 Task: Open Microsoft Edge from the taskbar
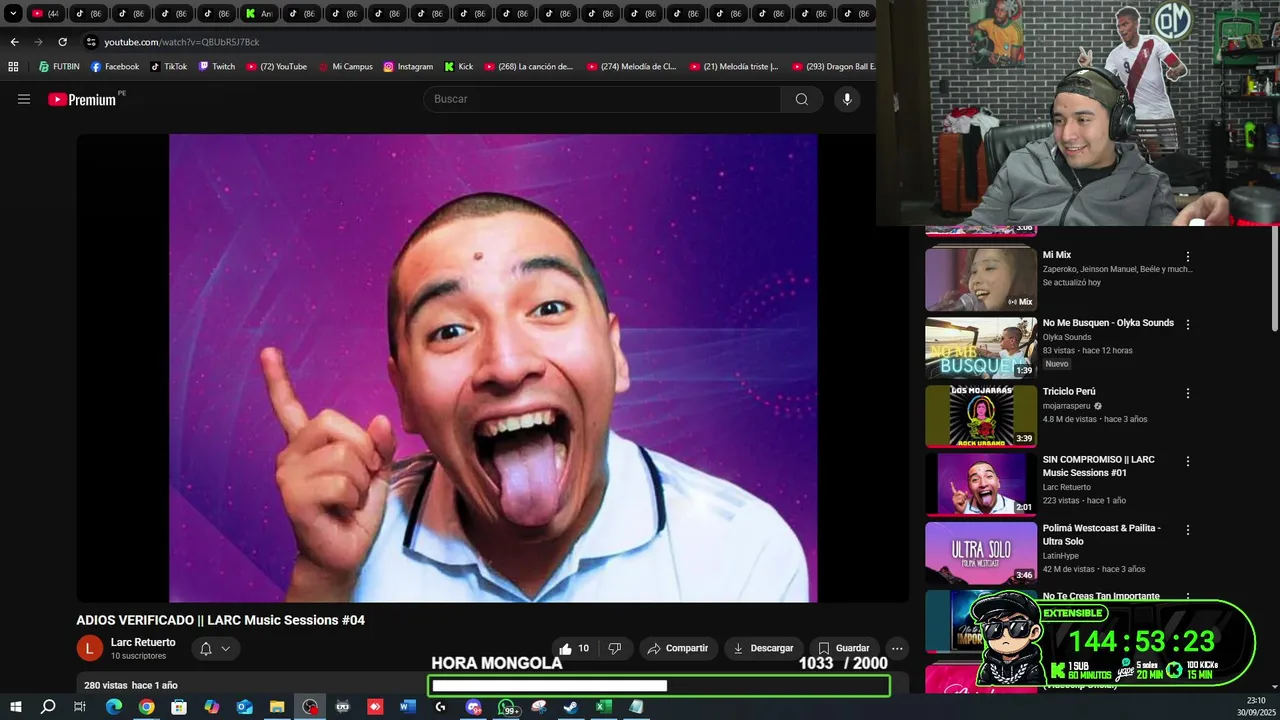tap(114, 707)
